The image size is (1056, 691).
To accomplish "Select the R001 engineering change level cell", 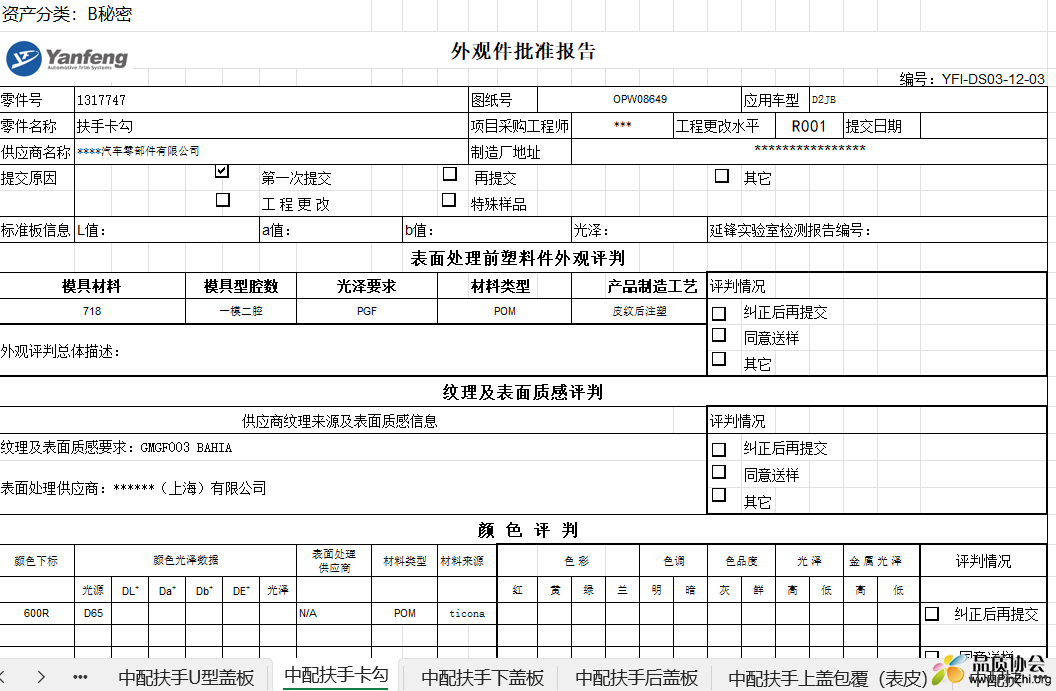I will pyautogui.click(x=809, y=126).
